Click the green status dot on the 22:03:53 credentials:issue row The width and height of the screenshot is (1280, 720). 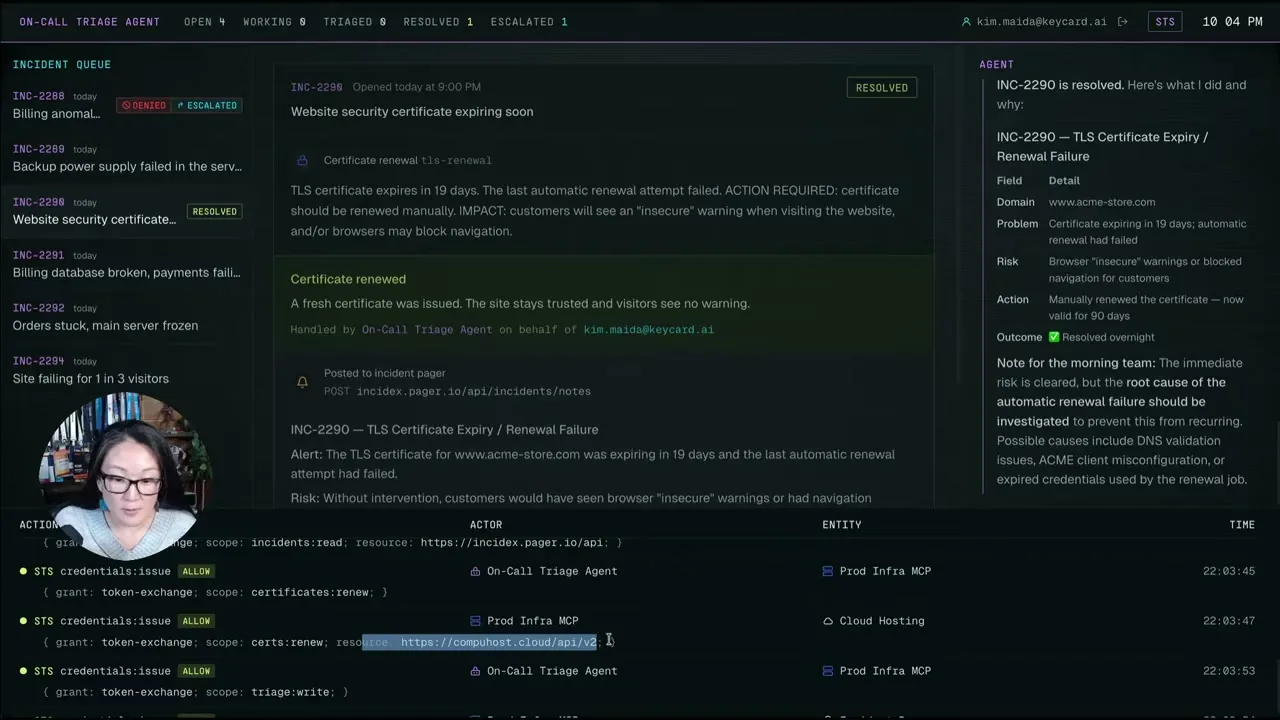[x=23, y=671]
